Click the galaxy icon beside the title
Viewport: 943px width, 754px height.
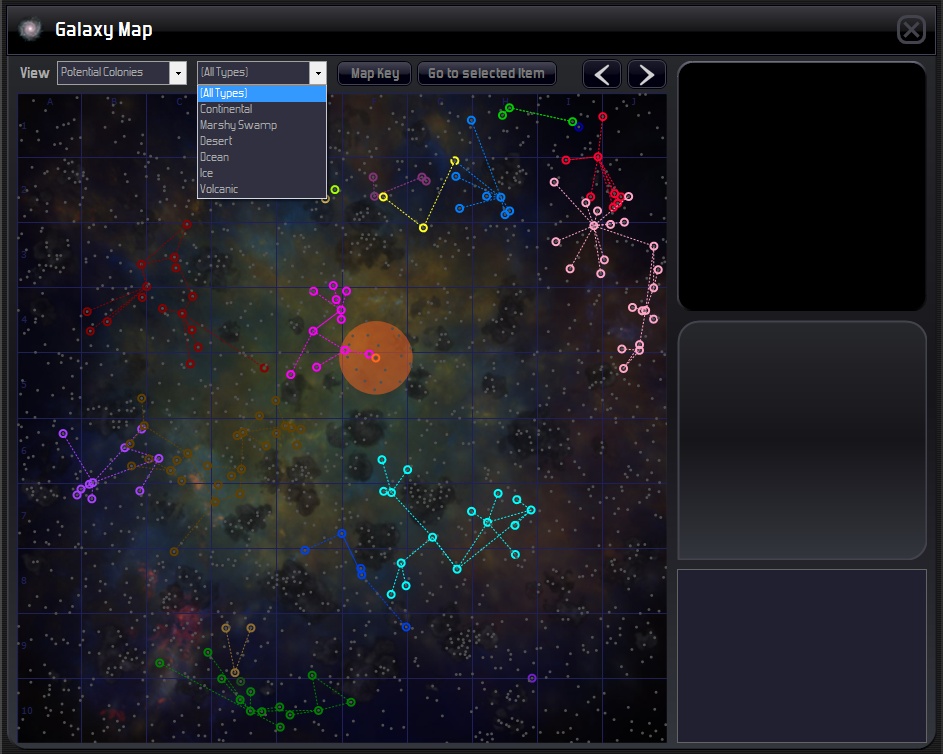[x=30, y=29]
